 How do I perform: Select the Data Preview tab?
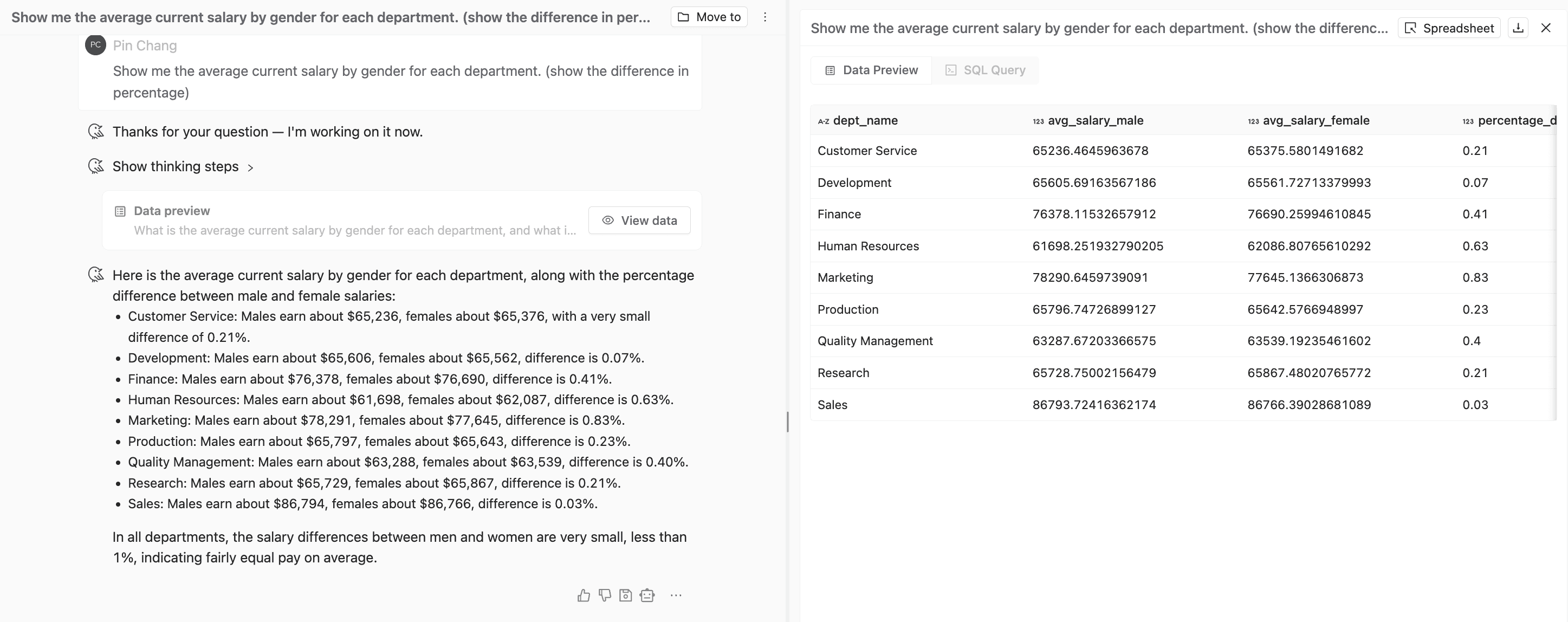coord(871,70)
